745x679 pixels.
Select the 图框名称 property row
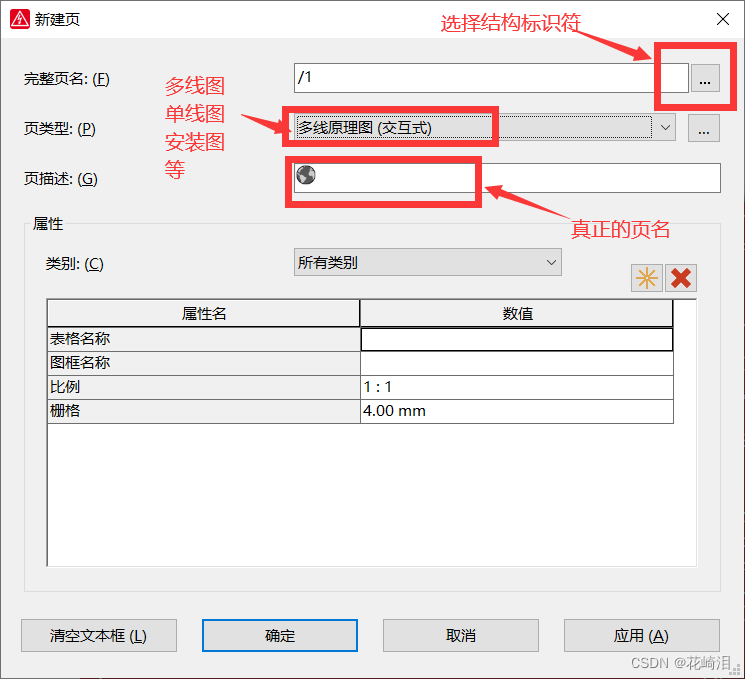(203, 363)
